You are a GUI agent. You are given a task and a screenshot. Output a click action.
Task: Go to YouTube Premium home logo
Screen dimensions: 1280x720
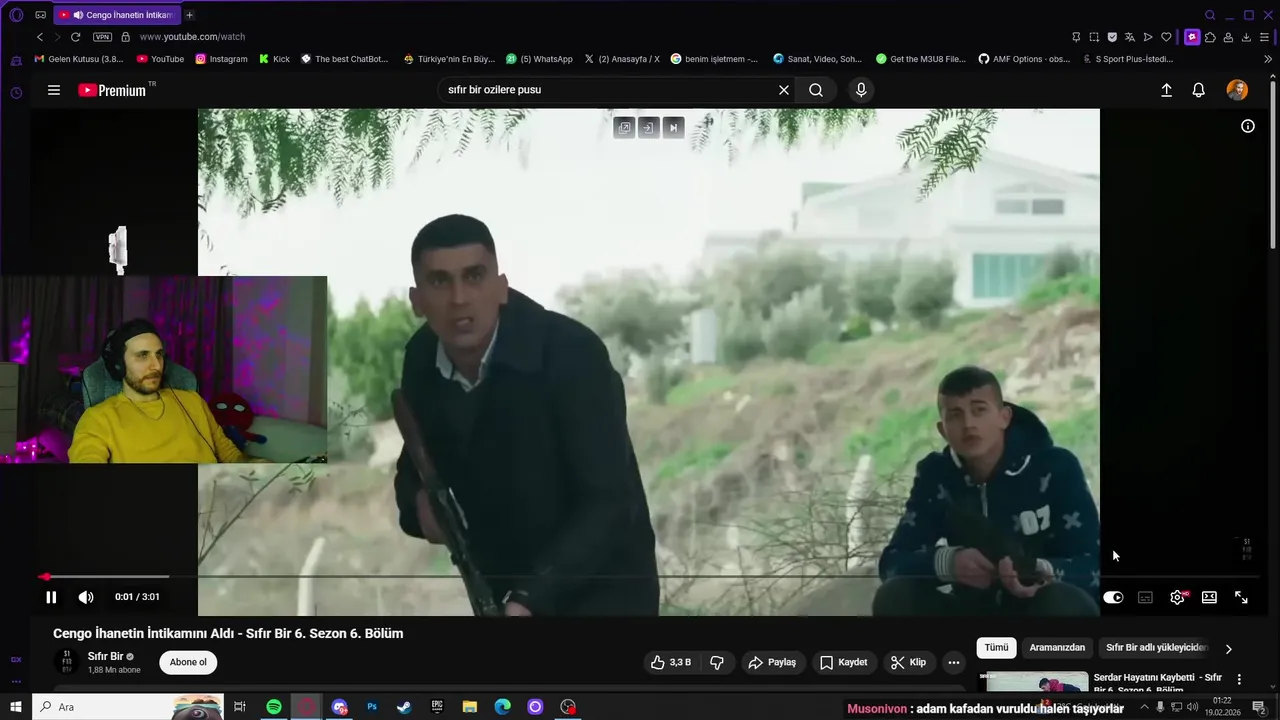tap(112, 90)
